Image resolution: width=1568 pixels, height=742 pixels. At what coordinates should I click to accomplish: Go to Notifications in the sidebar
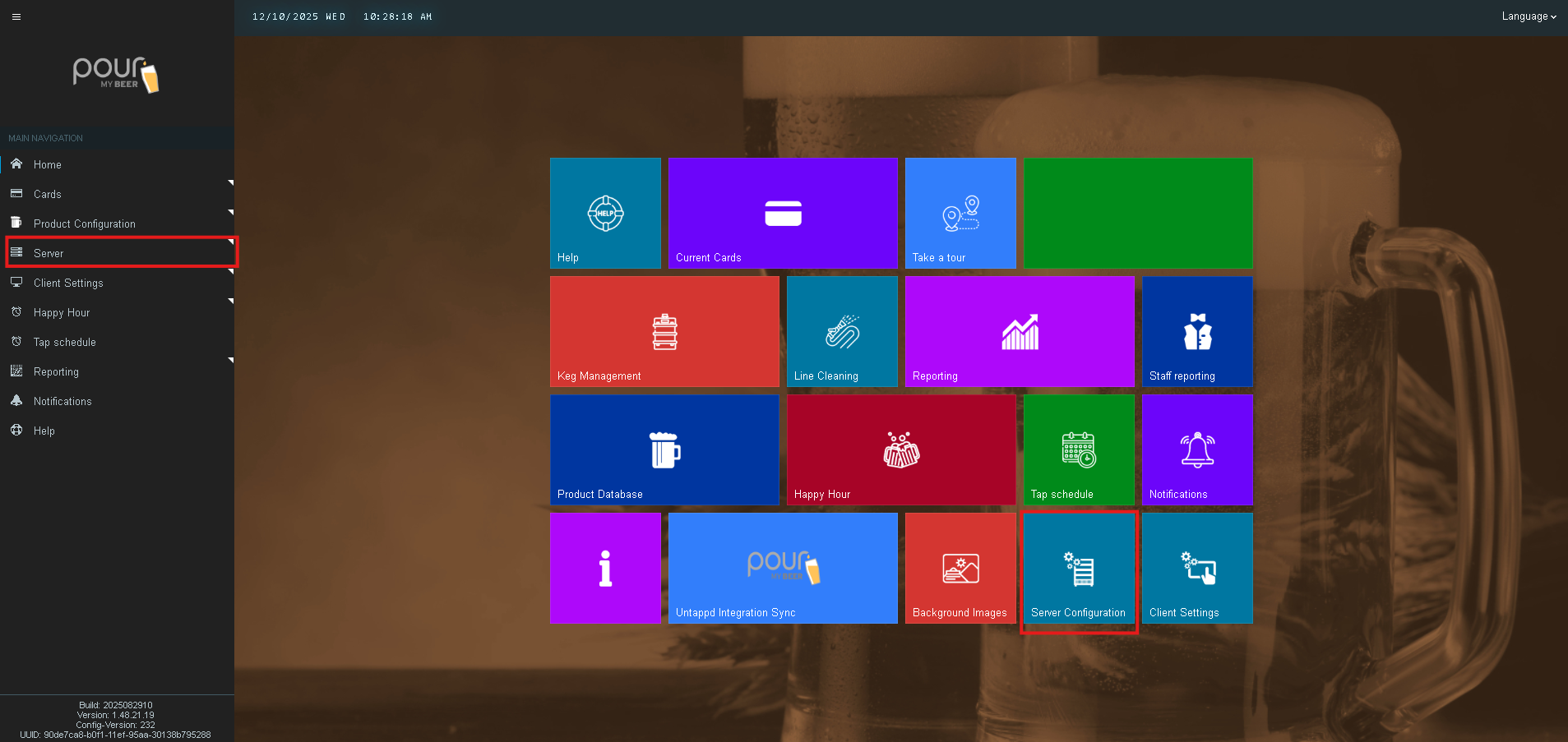pos(62,402)
